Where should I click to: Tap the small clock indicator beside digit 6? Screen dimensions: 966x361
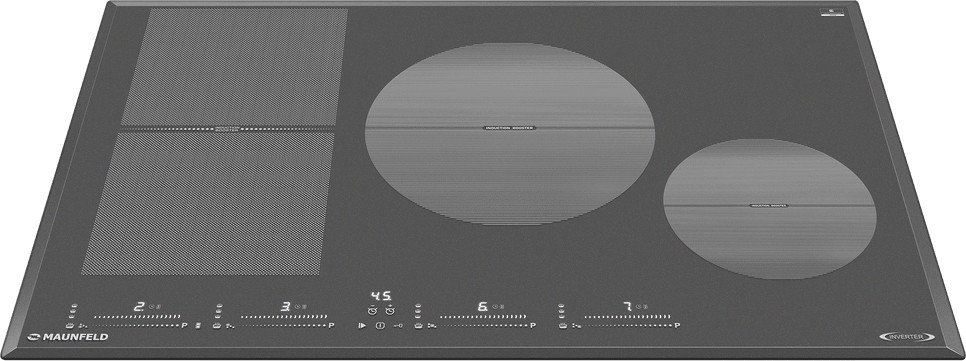pos(495,306)
